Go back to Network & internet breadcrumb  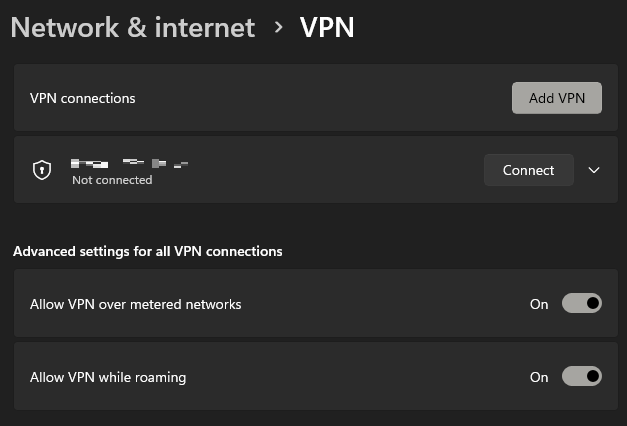tap(133, 28)
